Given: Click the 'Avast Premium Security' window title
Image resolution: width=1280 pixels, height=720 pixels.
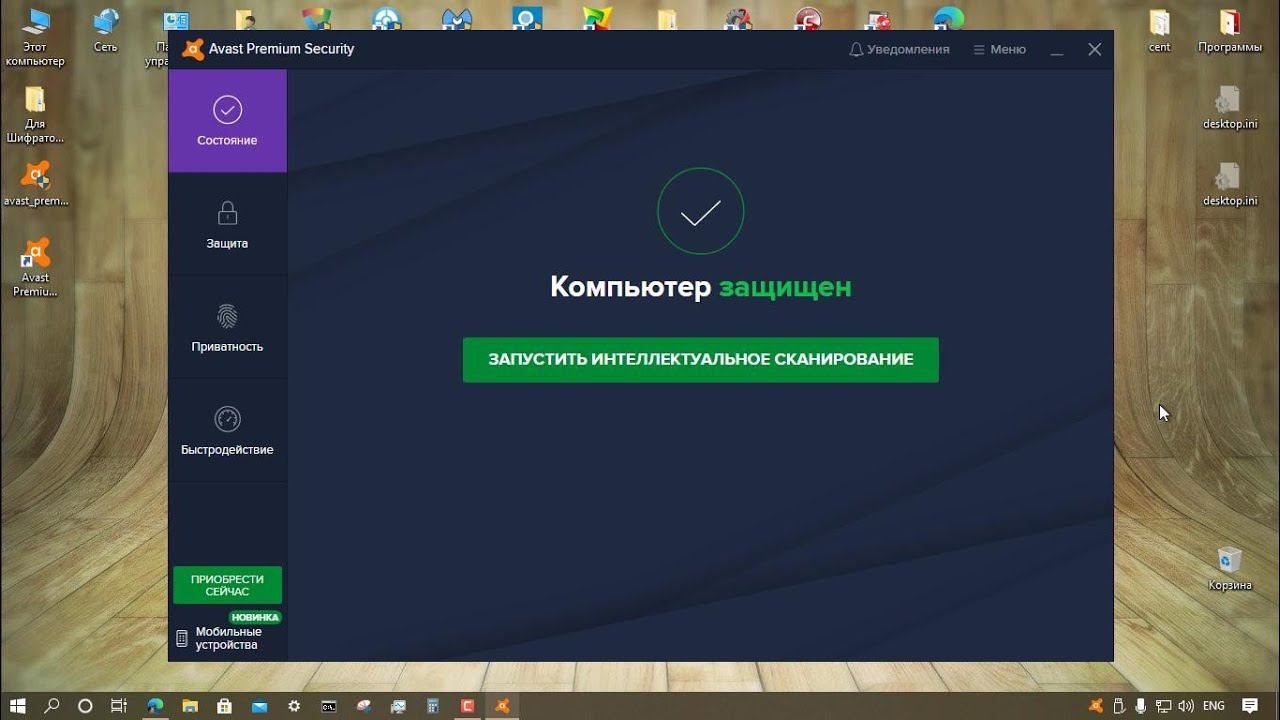Looking at the screenshot, I should pyautogui.click(x=281, y=49).
